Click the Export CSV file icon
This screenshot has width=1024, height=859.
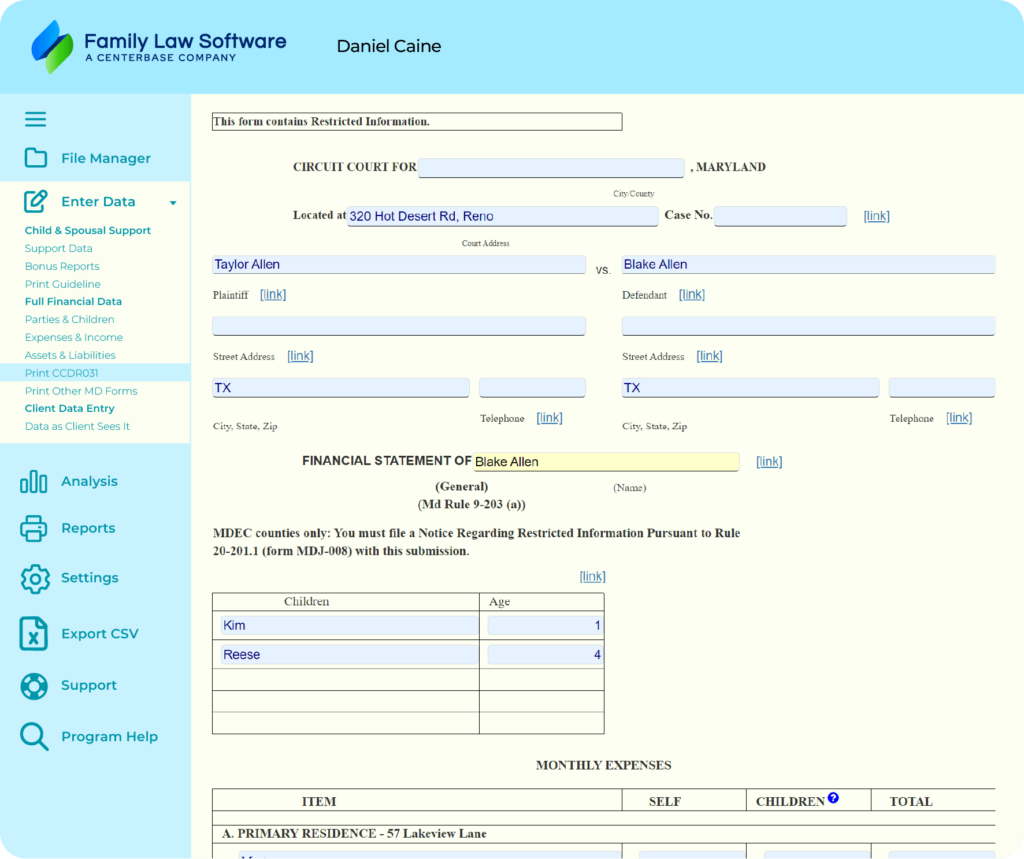[x=34, y=634]
